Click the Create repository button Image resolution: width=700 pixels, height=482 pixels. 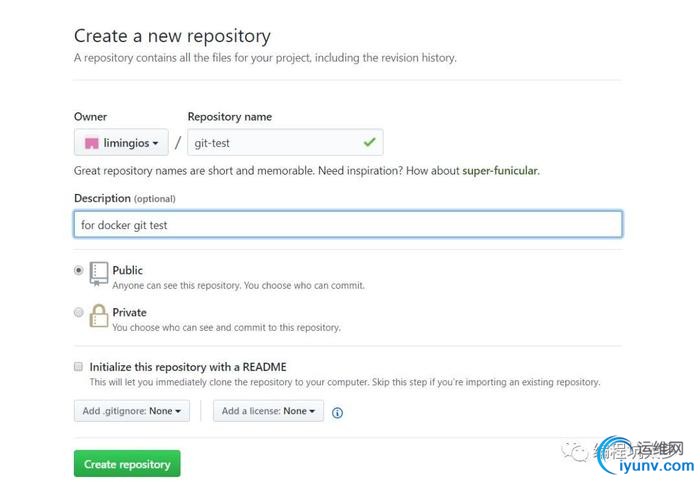click(127, 464)
